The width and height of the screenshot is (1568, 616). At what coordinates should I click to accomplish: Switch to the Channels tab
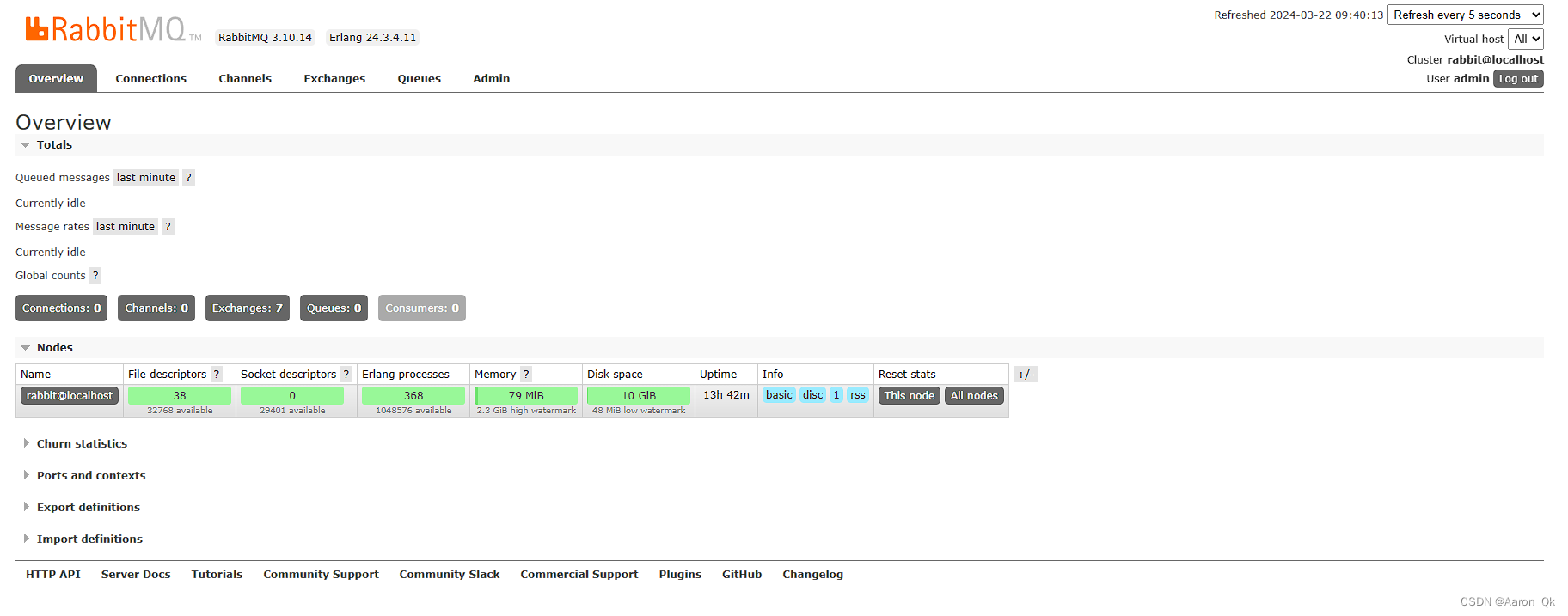click(x=245, y=79)
